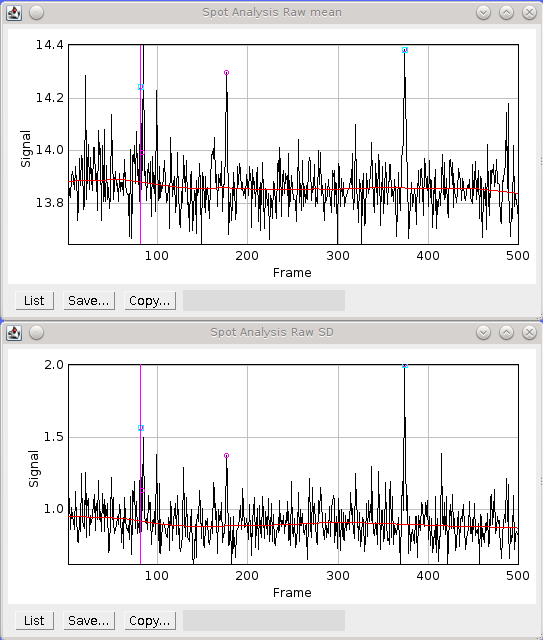543x640 pixels.
Task: Click the Signal axis label in Raw SD plot
Action: [x=33, y=469]
